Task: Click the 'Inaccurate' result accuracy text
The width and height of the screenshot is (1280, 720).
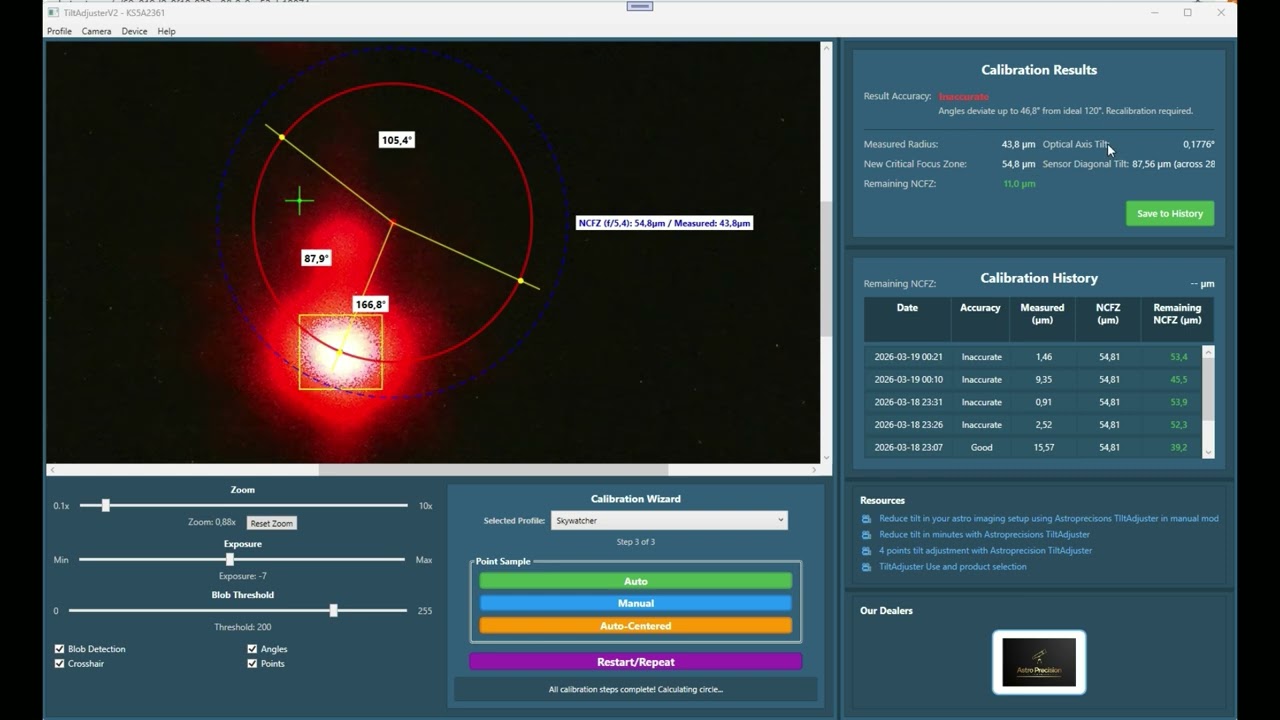Action: tap(964, 96)
